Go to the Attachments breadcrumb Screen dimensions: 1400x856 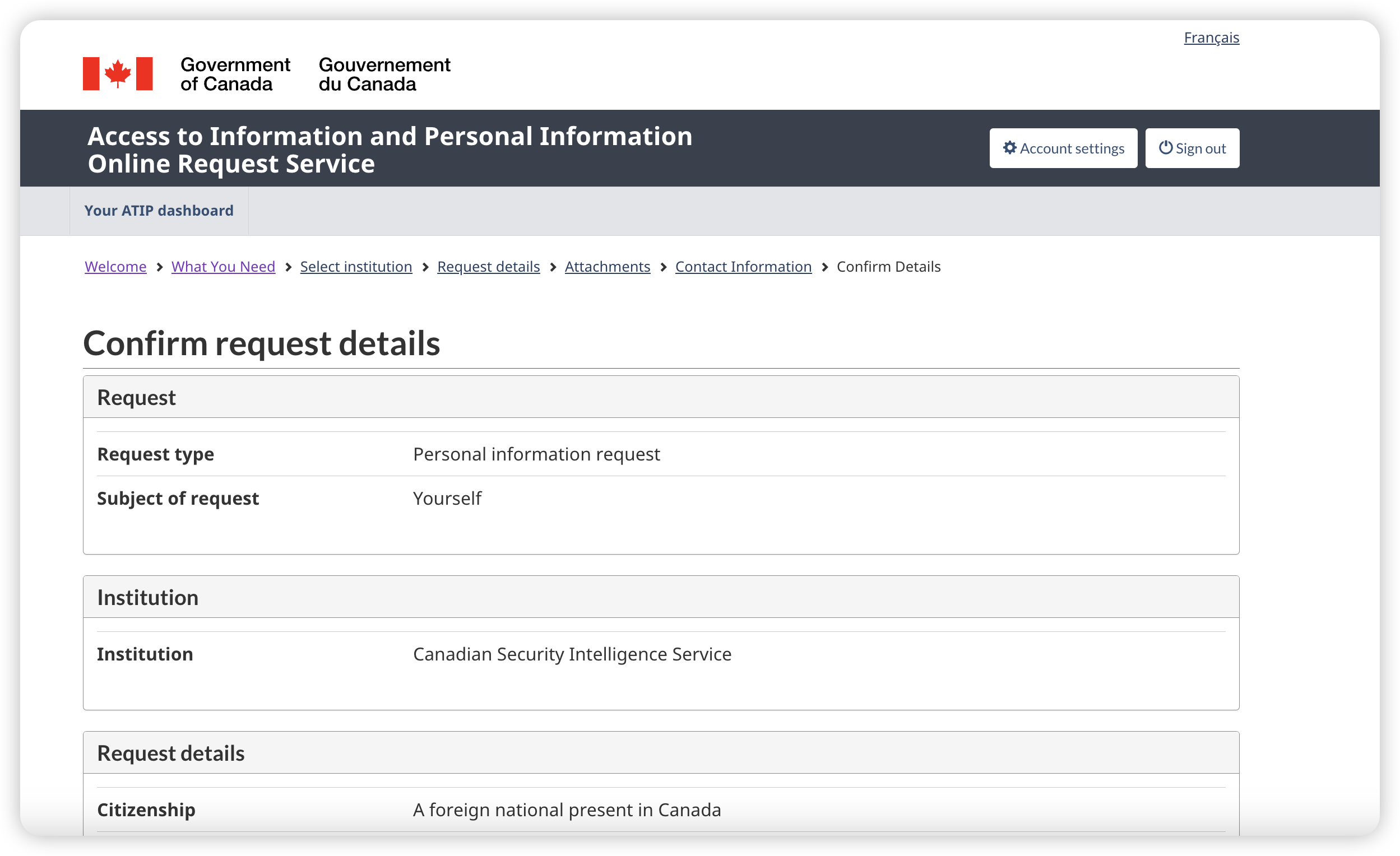coord(608,267)
